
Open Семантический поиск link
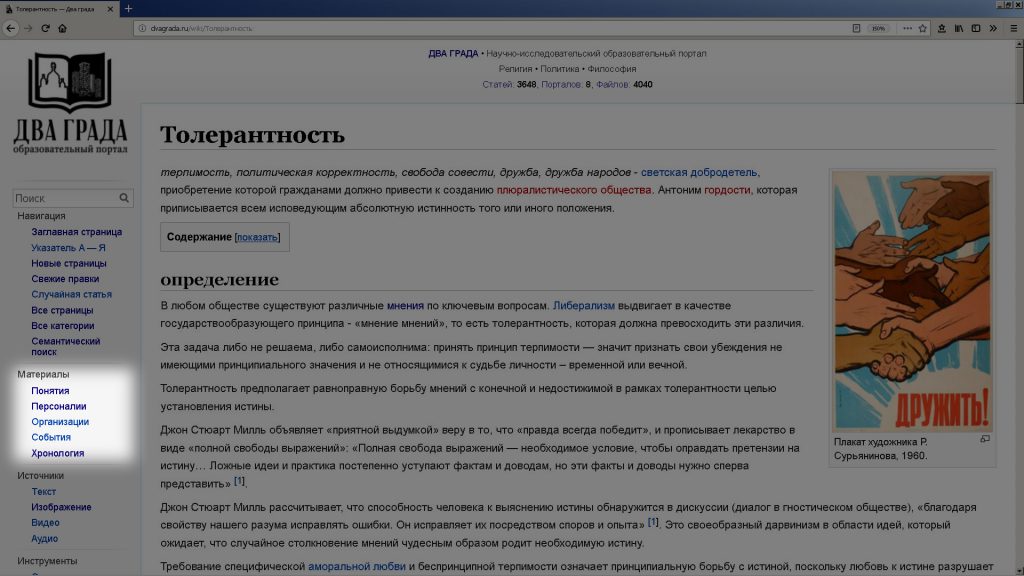(65, 346)
